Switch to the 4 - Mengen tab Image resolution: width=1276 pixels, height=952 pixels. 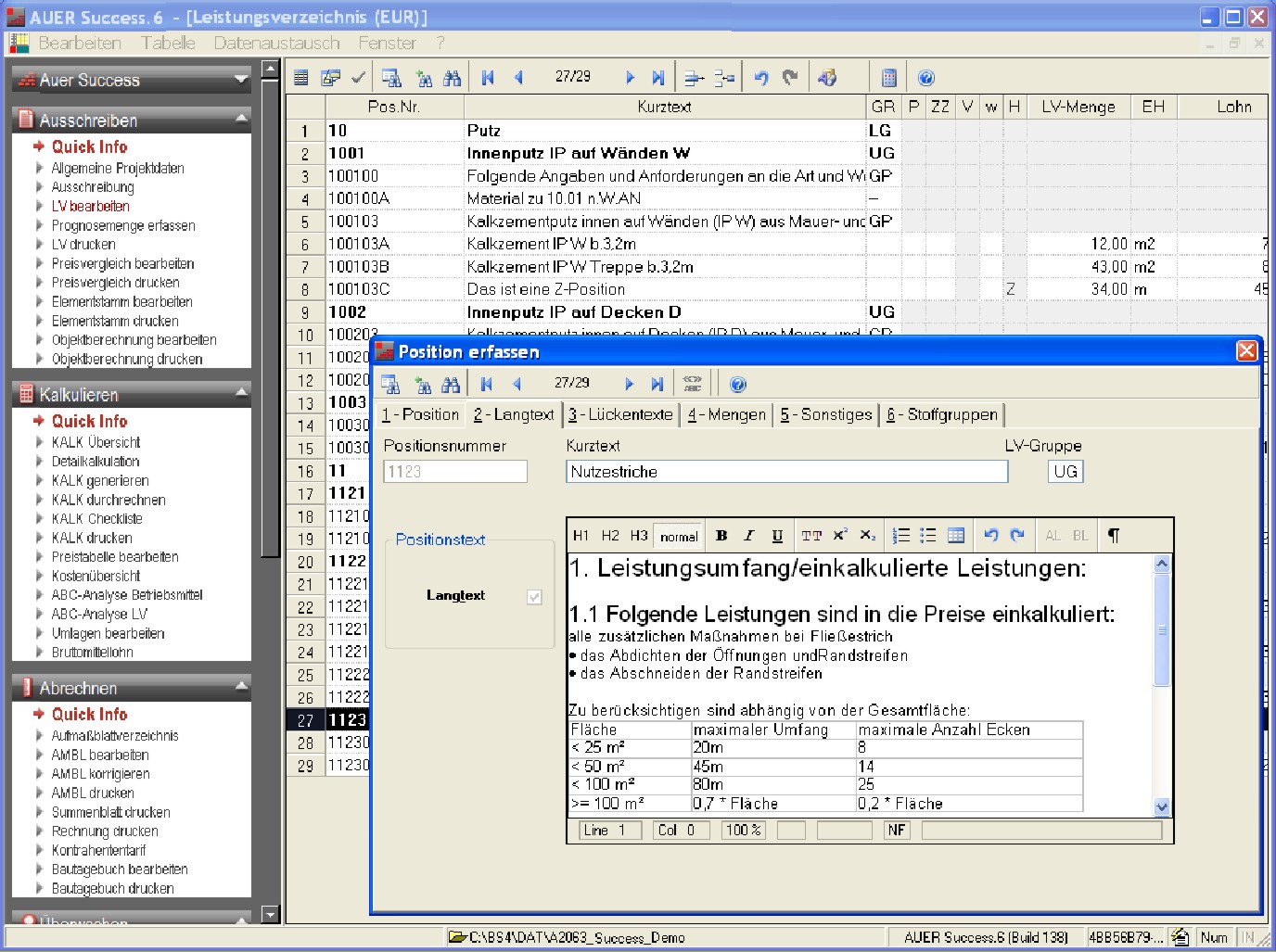click(x=726, y=414)
